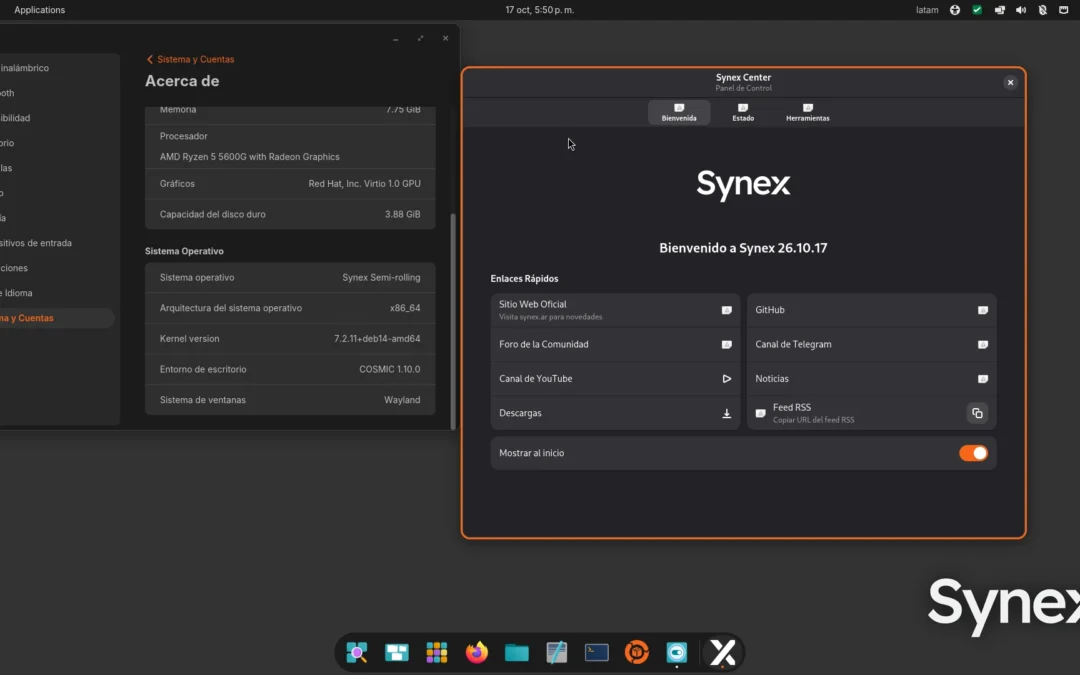
Task: Open Canal de YouTube link
Action: tap(615, 379)
